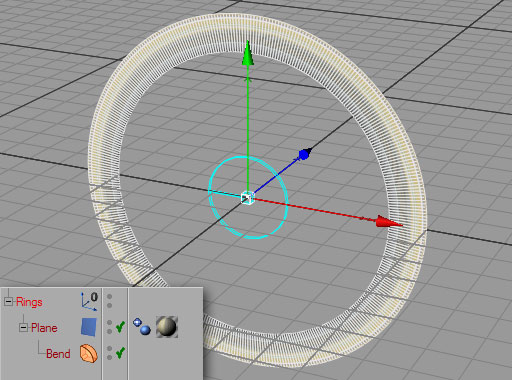Select the Bend object name
This screenshot has width=512, height=380.
click(58, 354)
